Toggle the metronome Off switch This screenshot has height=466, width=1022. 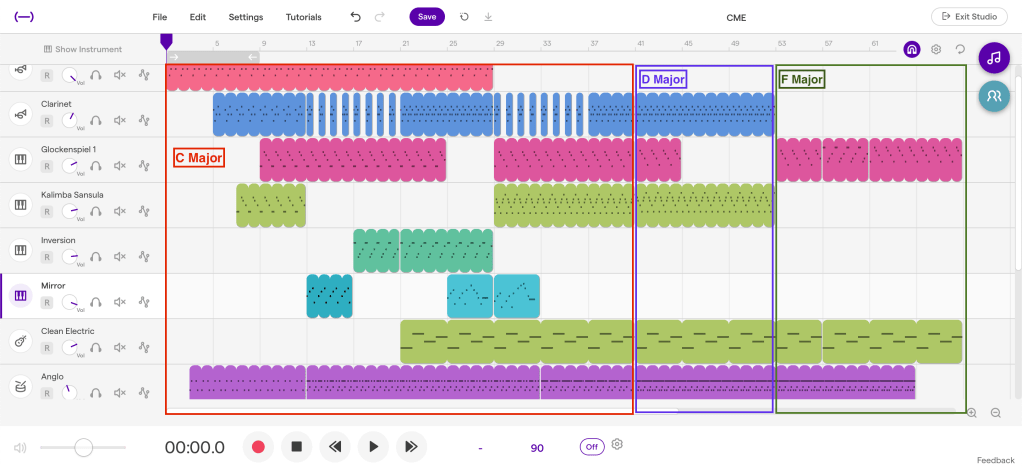pos(592,447)
